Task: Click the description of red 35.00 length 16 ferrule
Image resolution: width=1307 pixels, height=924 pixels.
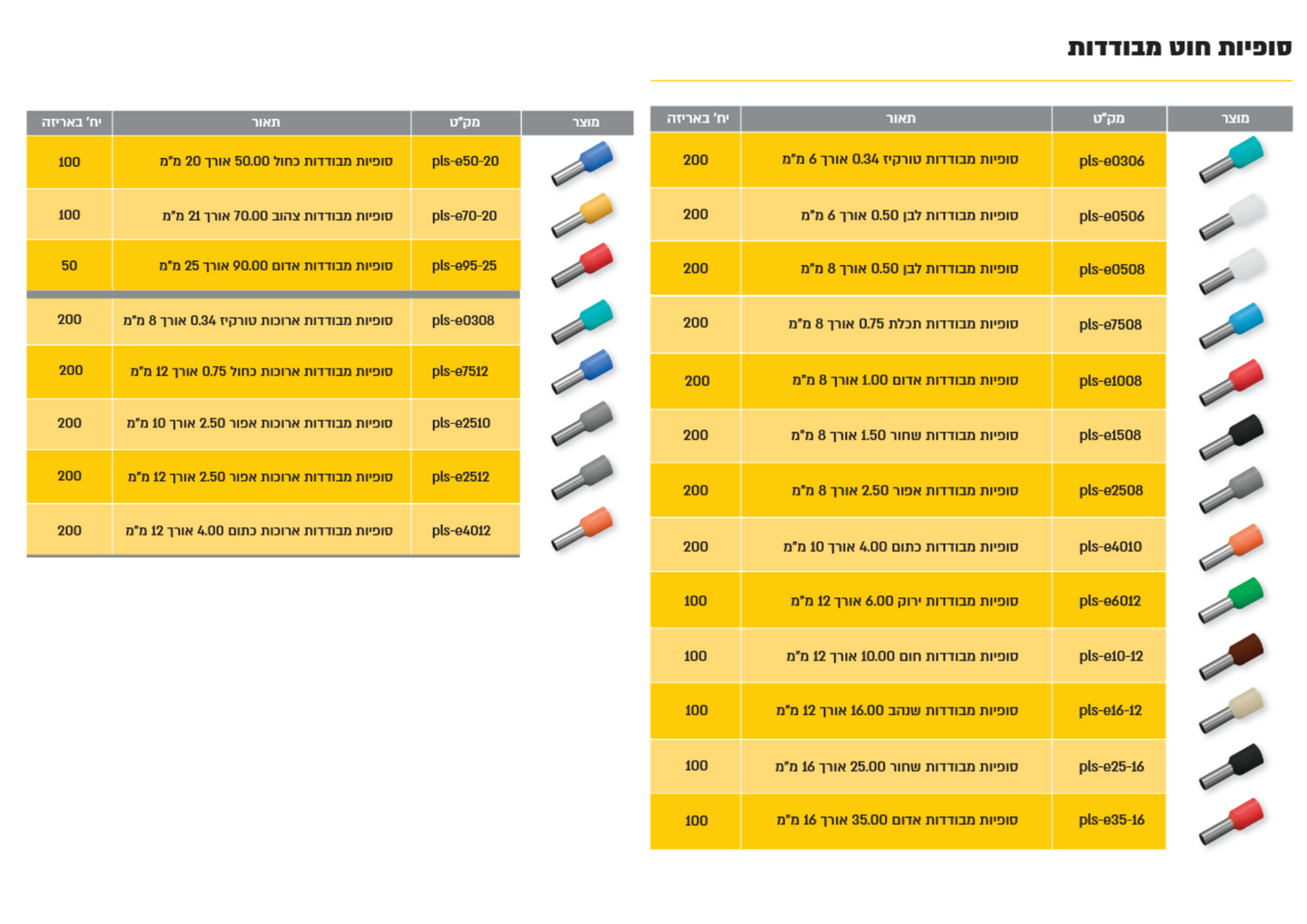Action: tap(897, 821)
